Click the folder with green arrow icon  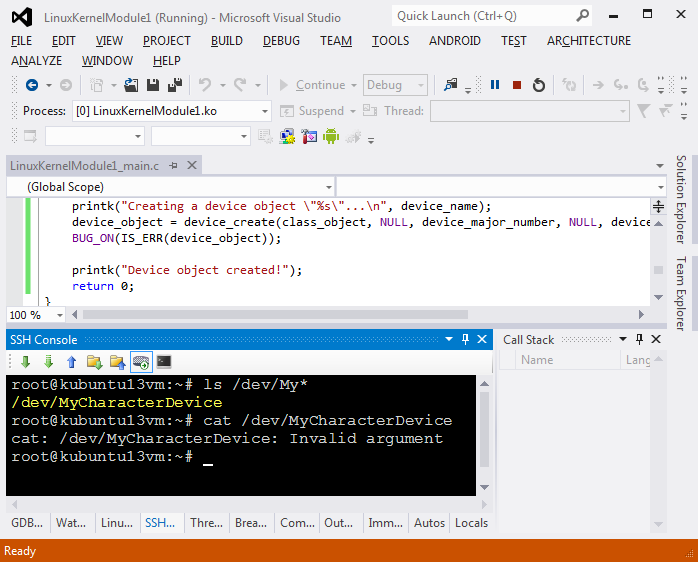pos(94,362)
